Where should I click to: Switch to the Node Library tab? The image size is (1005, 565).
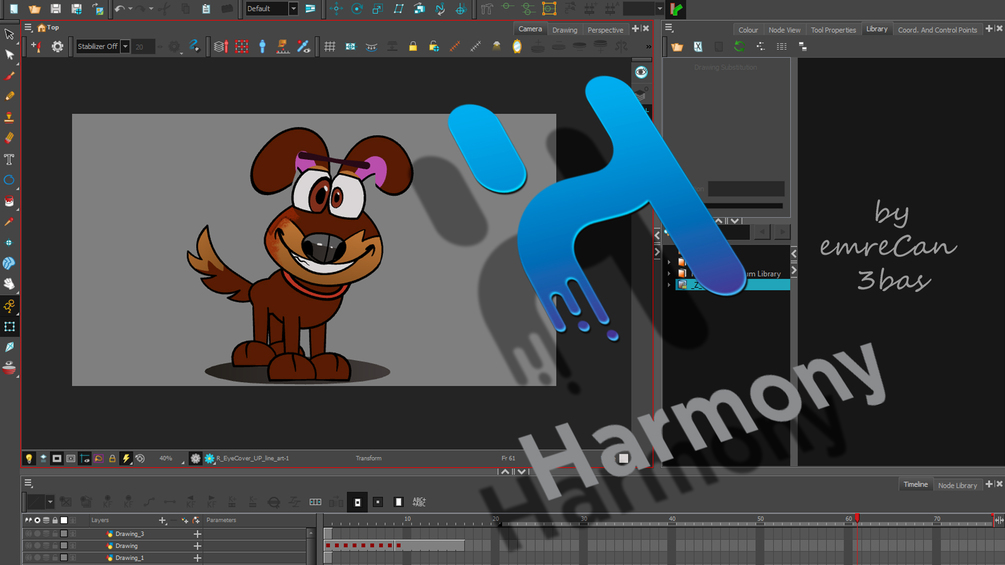pos(958,485)
